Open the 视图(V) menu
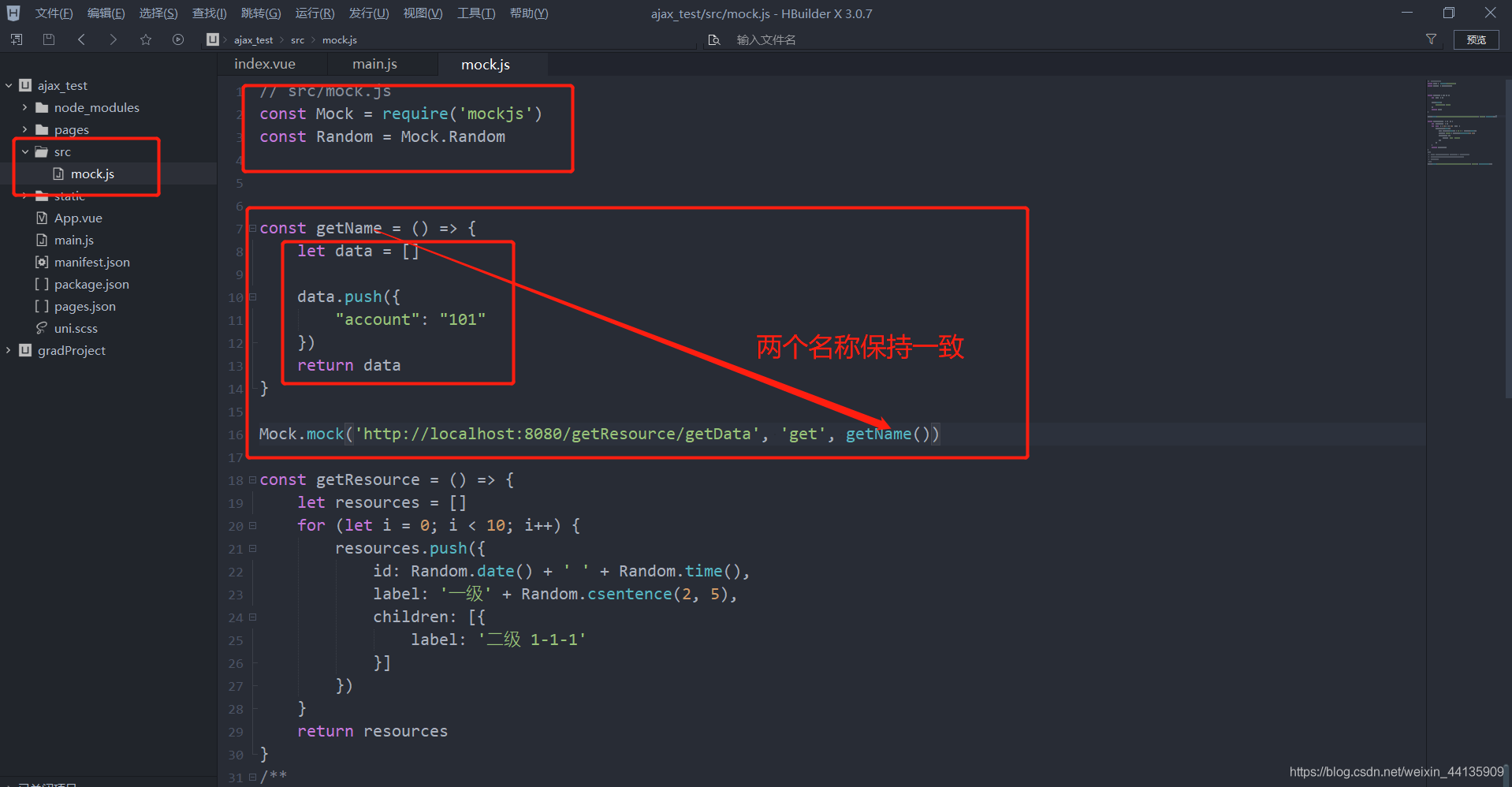This screenshot has height=787, width=1512. pyautogui.click(x=423, y=13)
